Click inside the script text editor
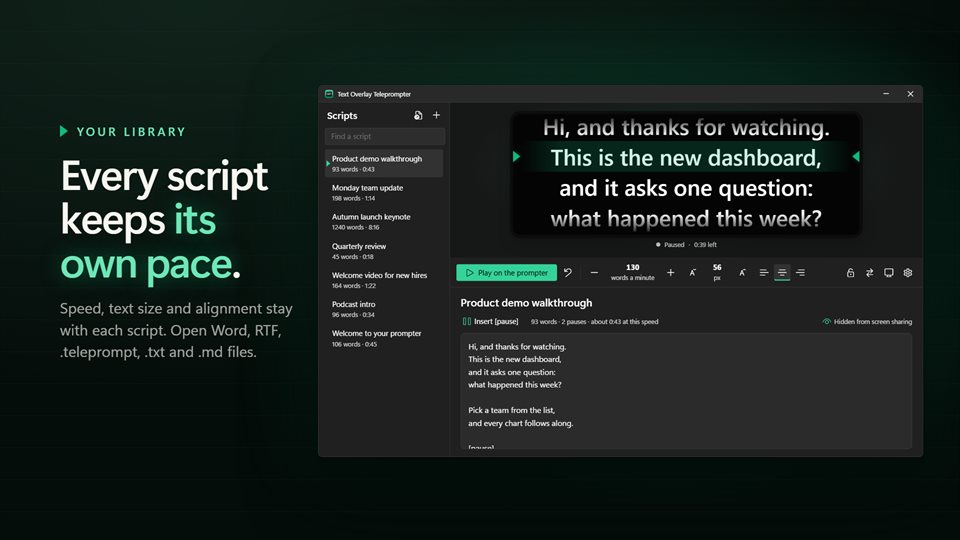Viewport: 960px width, 540px height. (x=686, y=391)
